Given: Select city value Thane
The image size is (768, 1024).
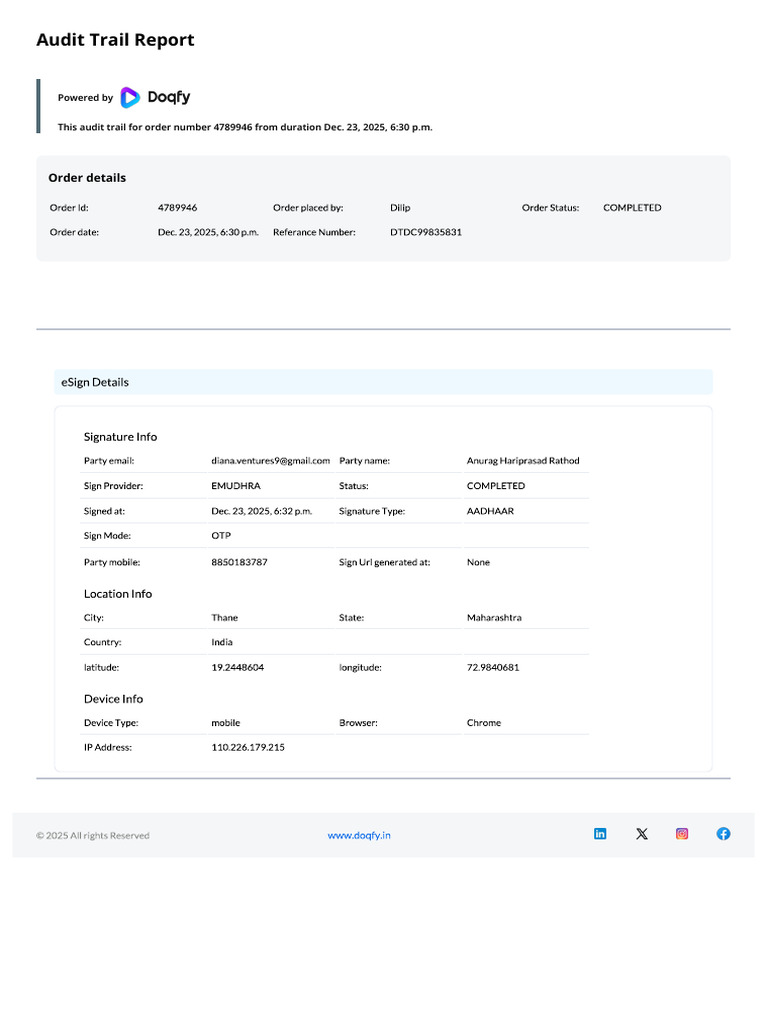Looking at the screenshot, I should pos(225,618).
